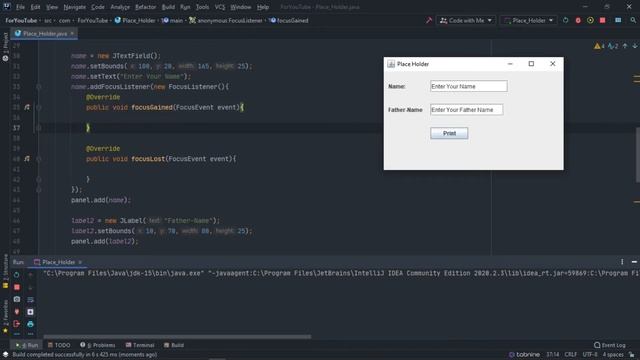The image size is (640, 360).
Task: Dump threads using the camera icon
Action: pos(17,299)
